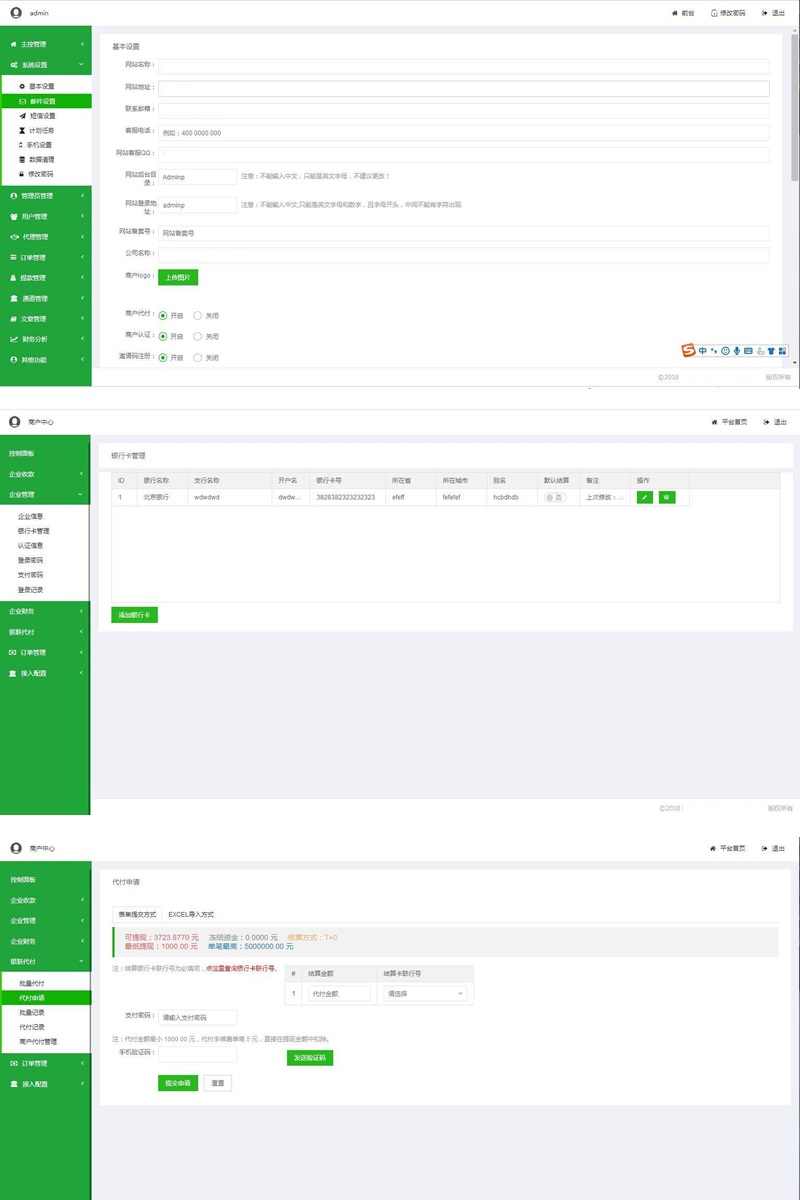Click card number 3828382323232323 cell
Viewport: 800px width, 1200px height.
(x=346, y=497)
